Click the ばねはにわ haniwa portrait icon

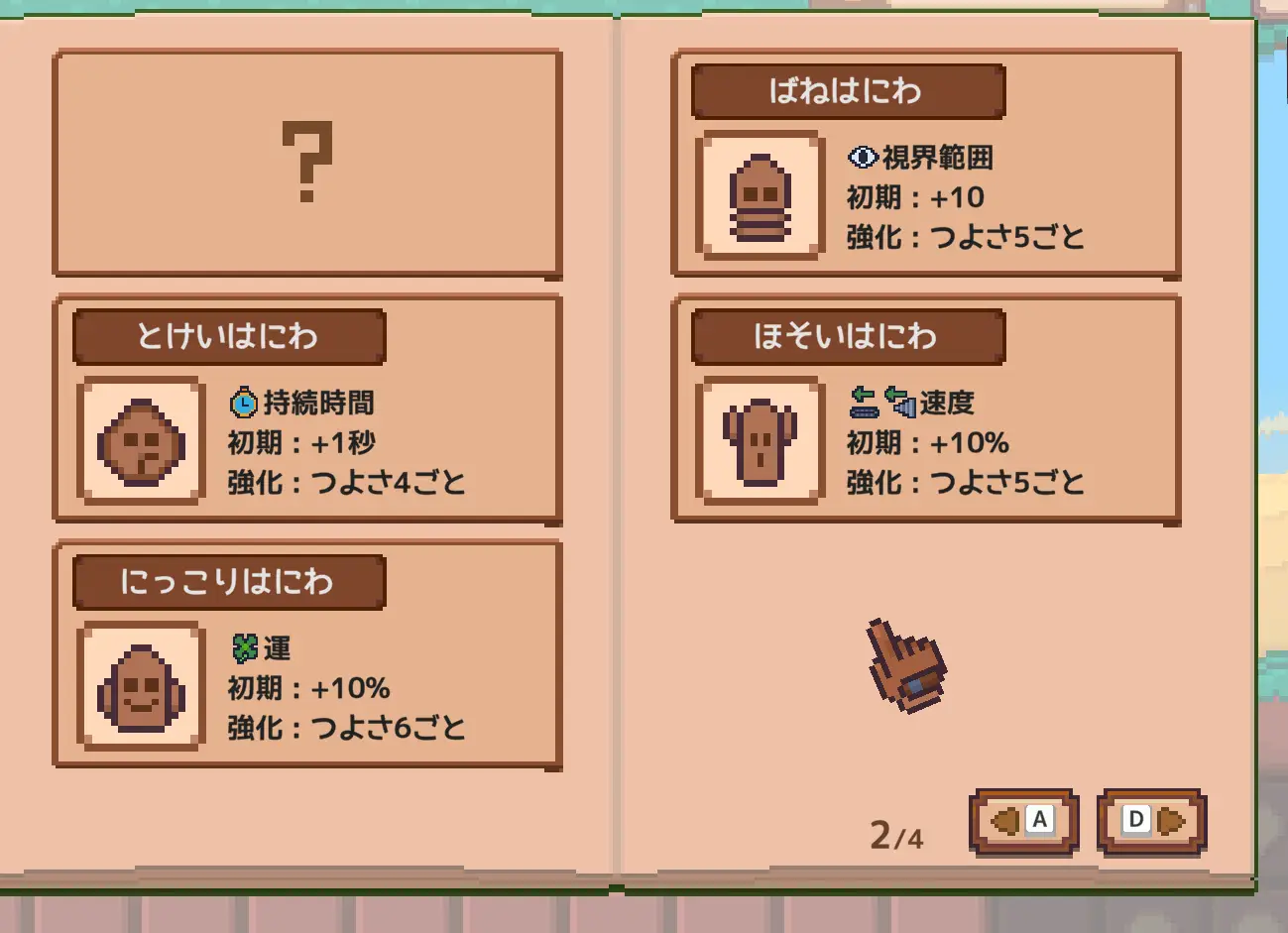pyautogui.click(x=761, y=195)
